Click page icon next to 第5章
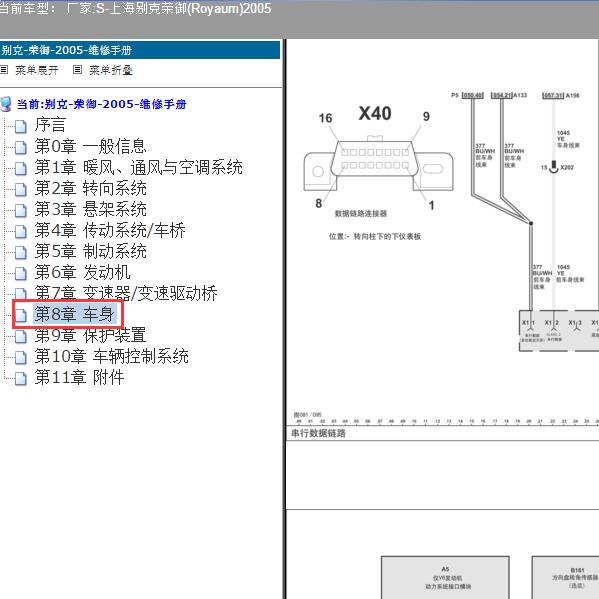Viewport: 599px width, 599px height. (x=21, y=252)
